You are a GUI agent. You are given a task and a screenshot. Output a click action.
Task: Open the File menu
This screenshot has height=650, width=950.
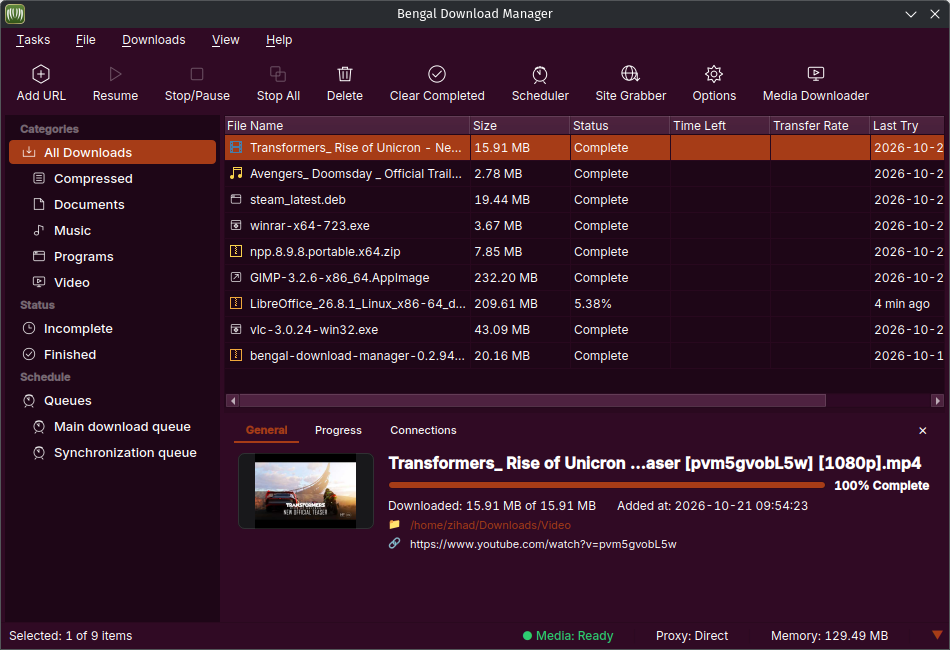(x=85, y=40)
